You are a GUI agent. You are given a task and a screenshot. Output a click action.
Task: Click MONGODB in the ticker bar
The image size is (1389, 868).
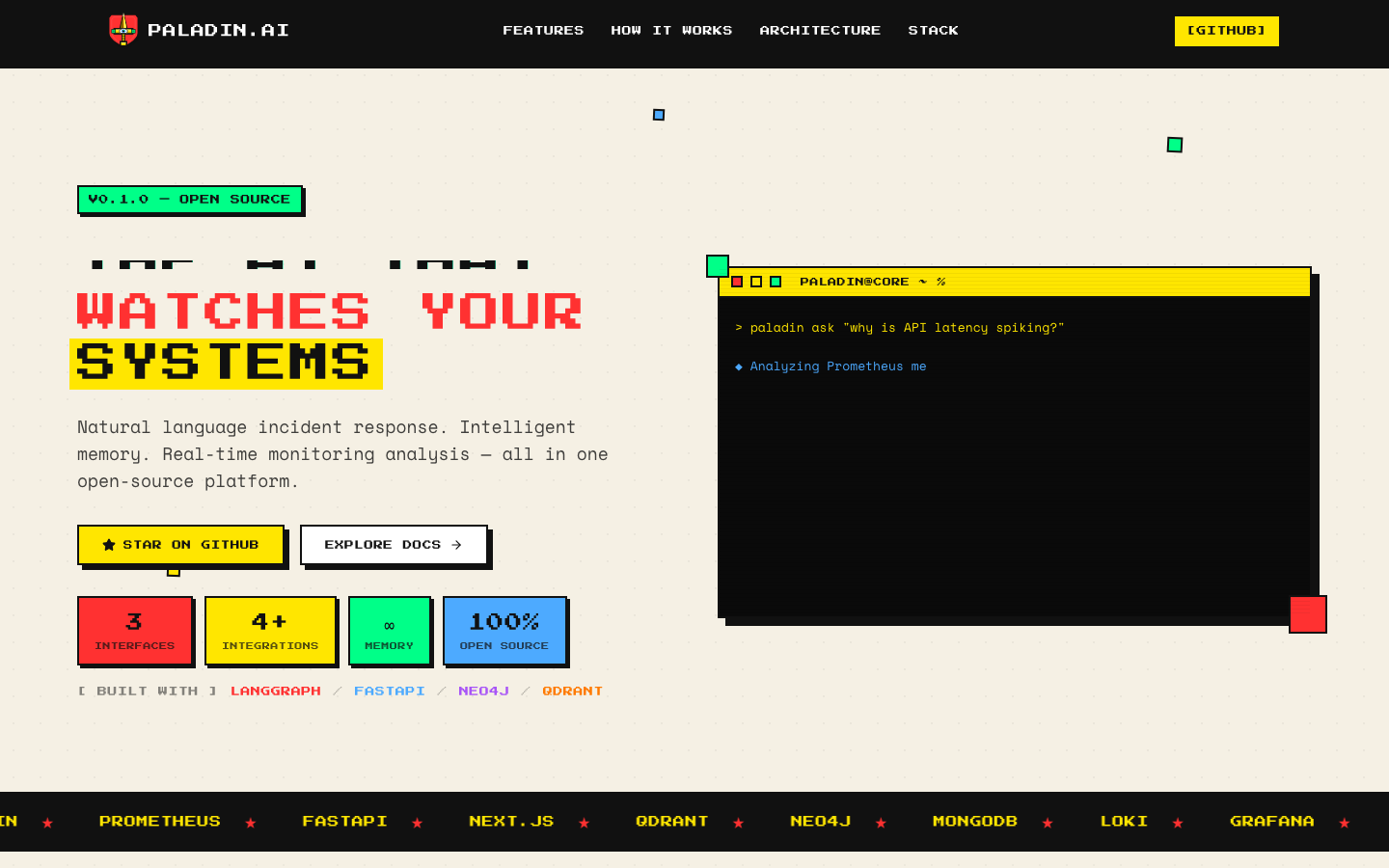pos(975,822)
